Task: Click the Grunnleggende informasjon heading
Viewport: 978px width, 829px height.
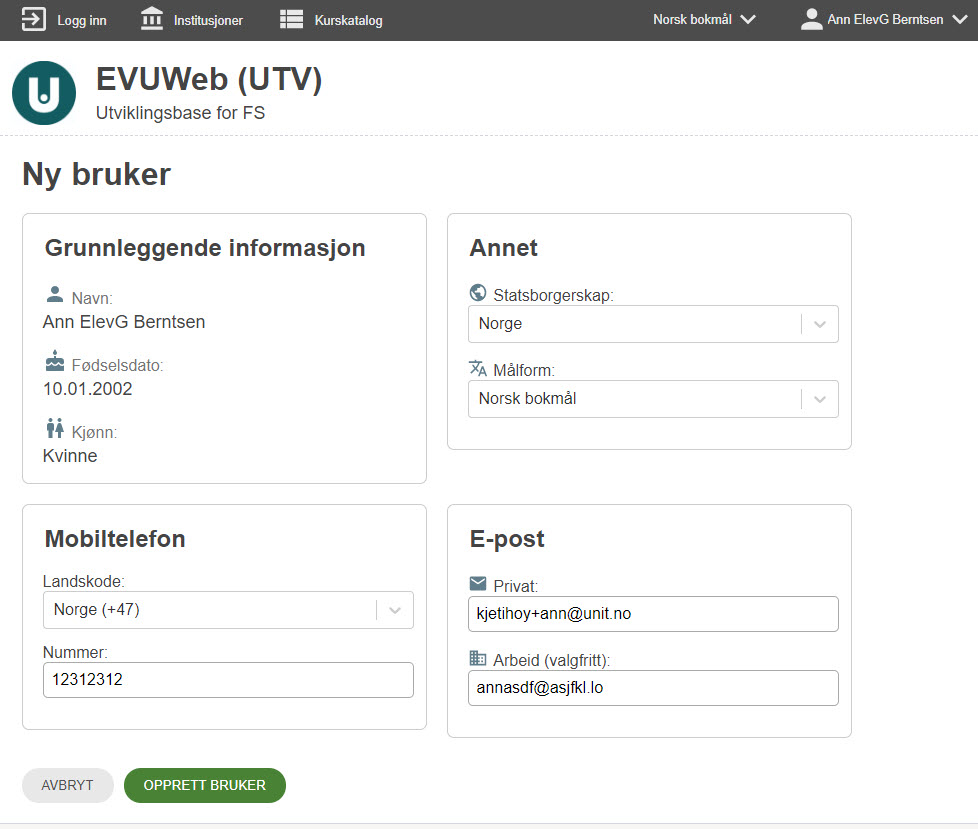Action: pos(205,248)
